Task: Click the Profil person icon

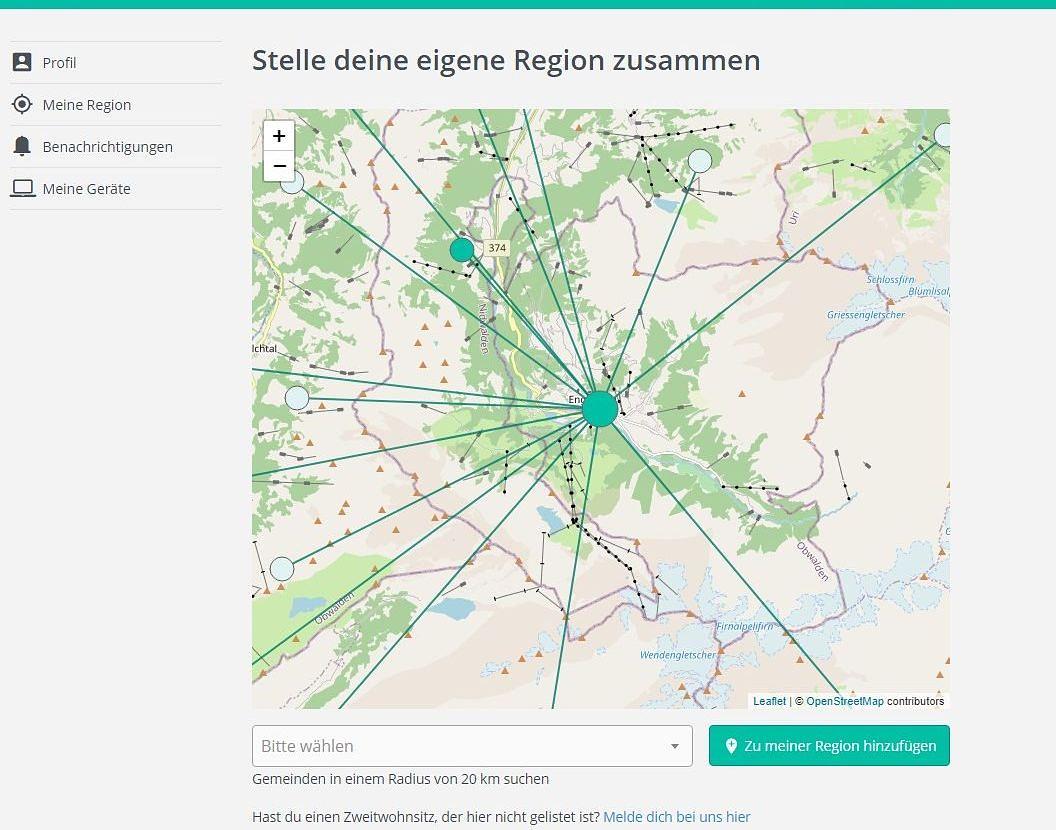Action: (22, 62)
